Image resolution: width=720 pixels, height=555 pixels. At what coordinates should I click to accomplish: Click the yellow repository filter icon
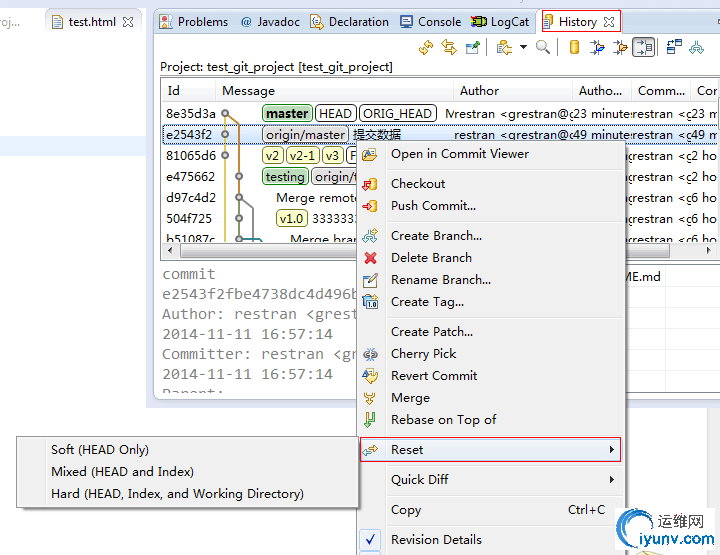pos(574,47)
